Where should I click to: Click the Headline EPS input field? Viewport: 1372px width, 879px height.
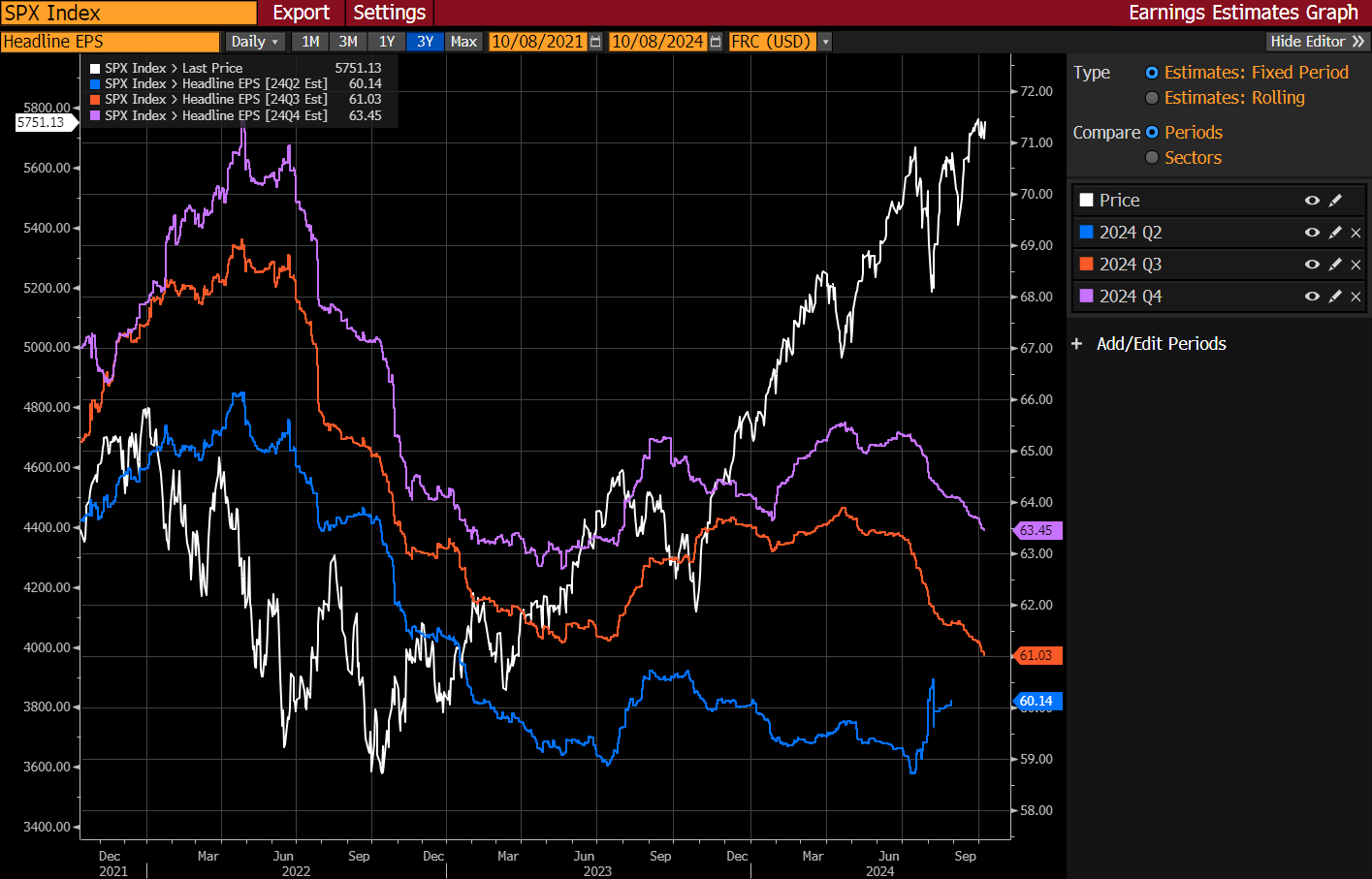point(110,42)
